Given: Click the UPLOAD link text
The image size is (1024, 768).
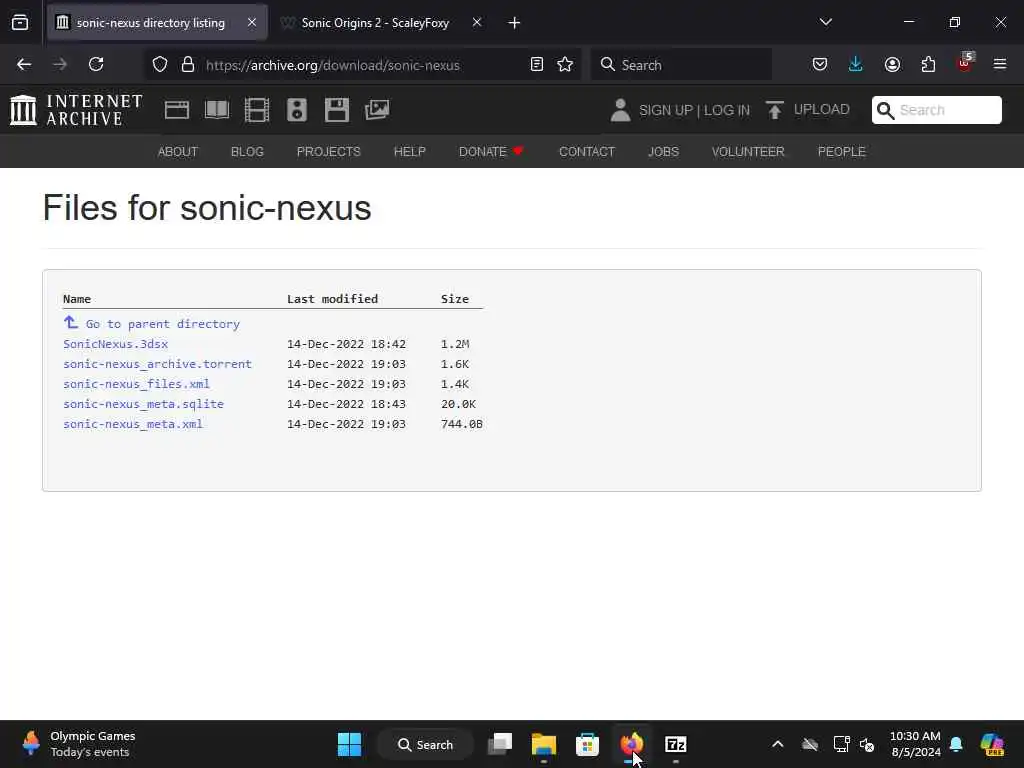Looking at the screenshot, I should [822, 110].
